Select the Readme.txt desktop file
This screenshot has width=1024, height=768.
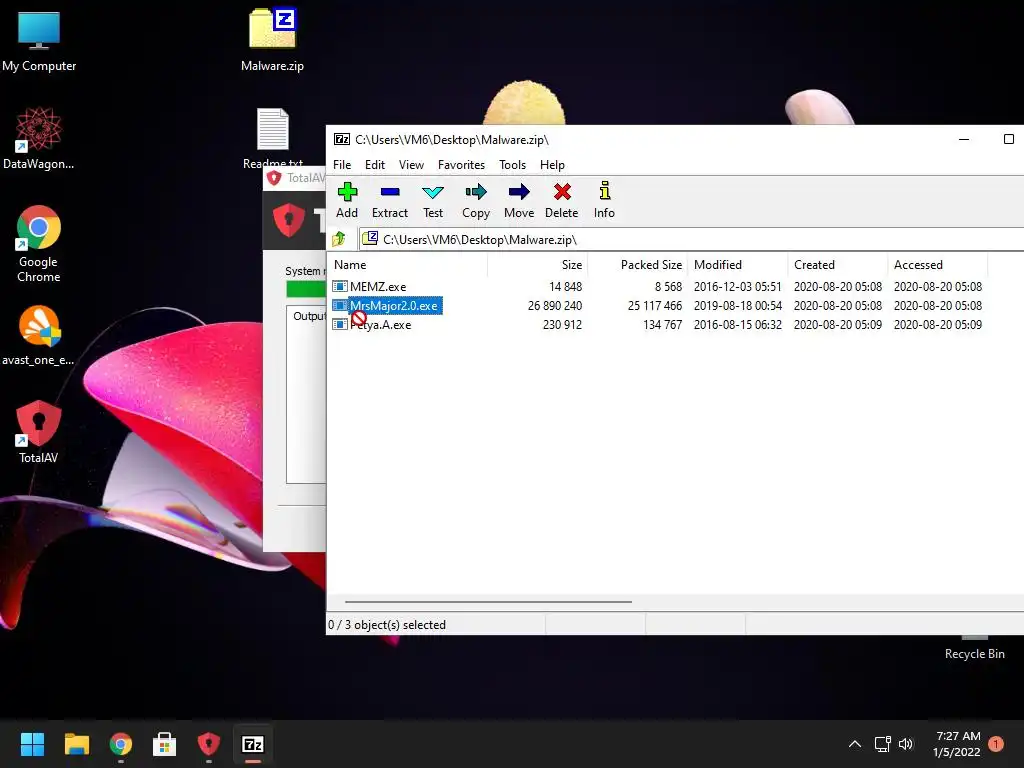click(272, 138)
